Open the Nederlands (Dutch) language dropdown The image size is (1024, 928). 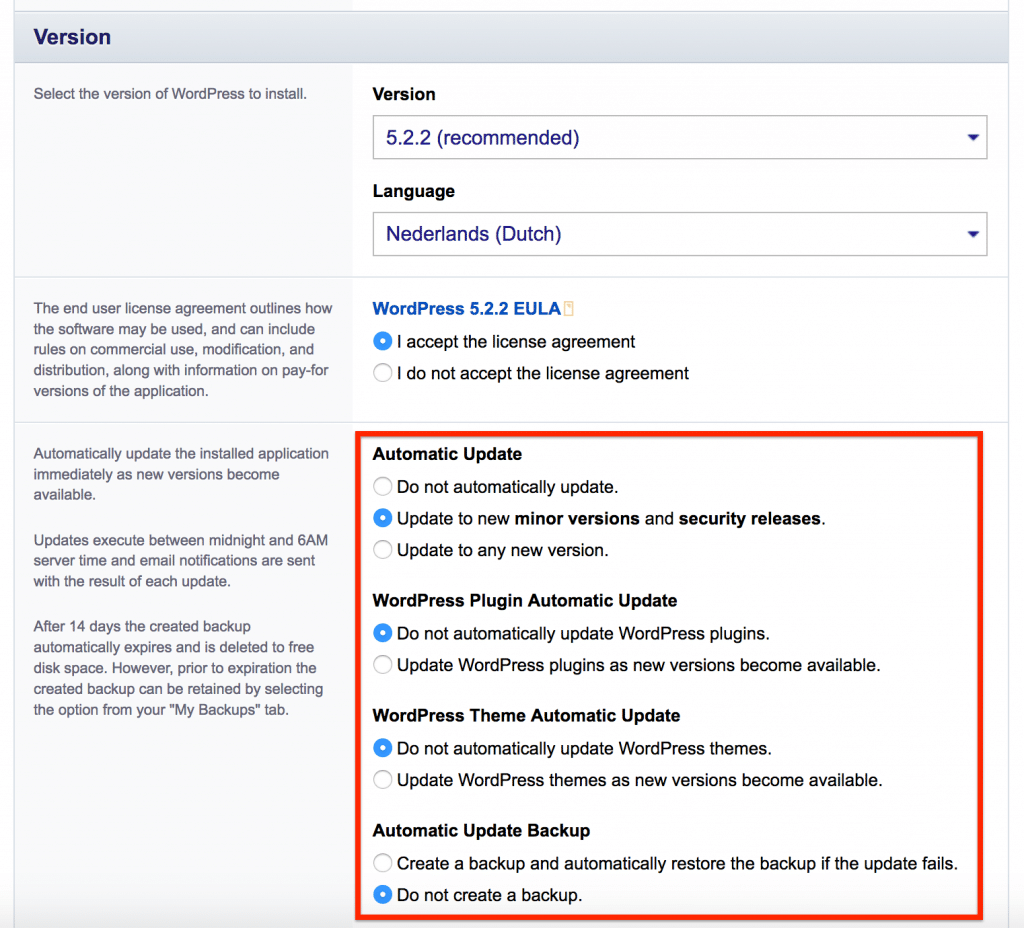(x=660, y=234)
